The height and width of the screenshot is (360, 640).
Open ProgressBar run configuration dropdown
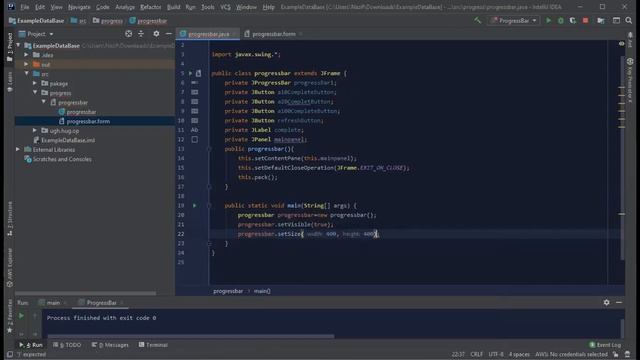click(x=514, y=20)
